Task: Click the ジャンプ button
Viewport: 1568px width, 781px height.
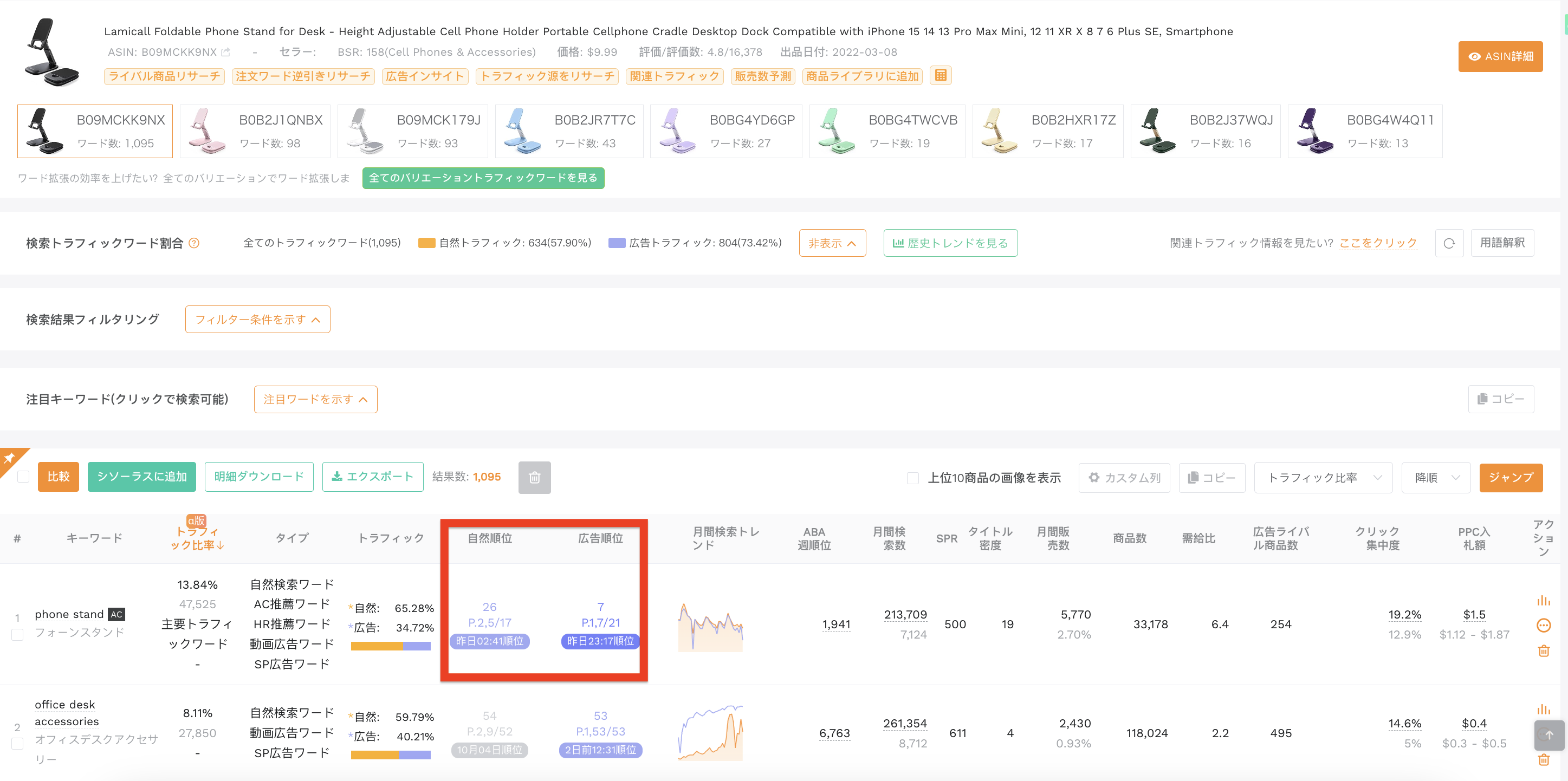Action: pyautogui.click(x=1511, y=478)
